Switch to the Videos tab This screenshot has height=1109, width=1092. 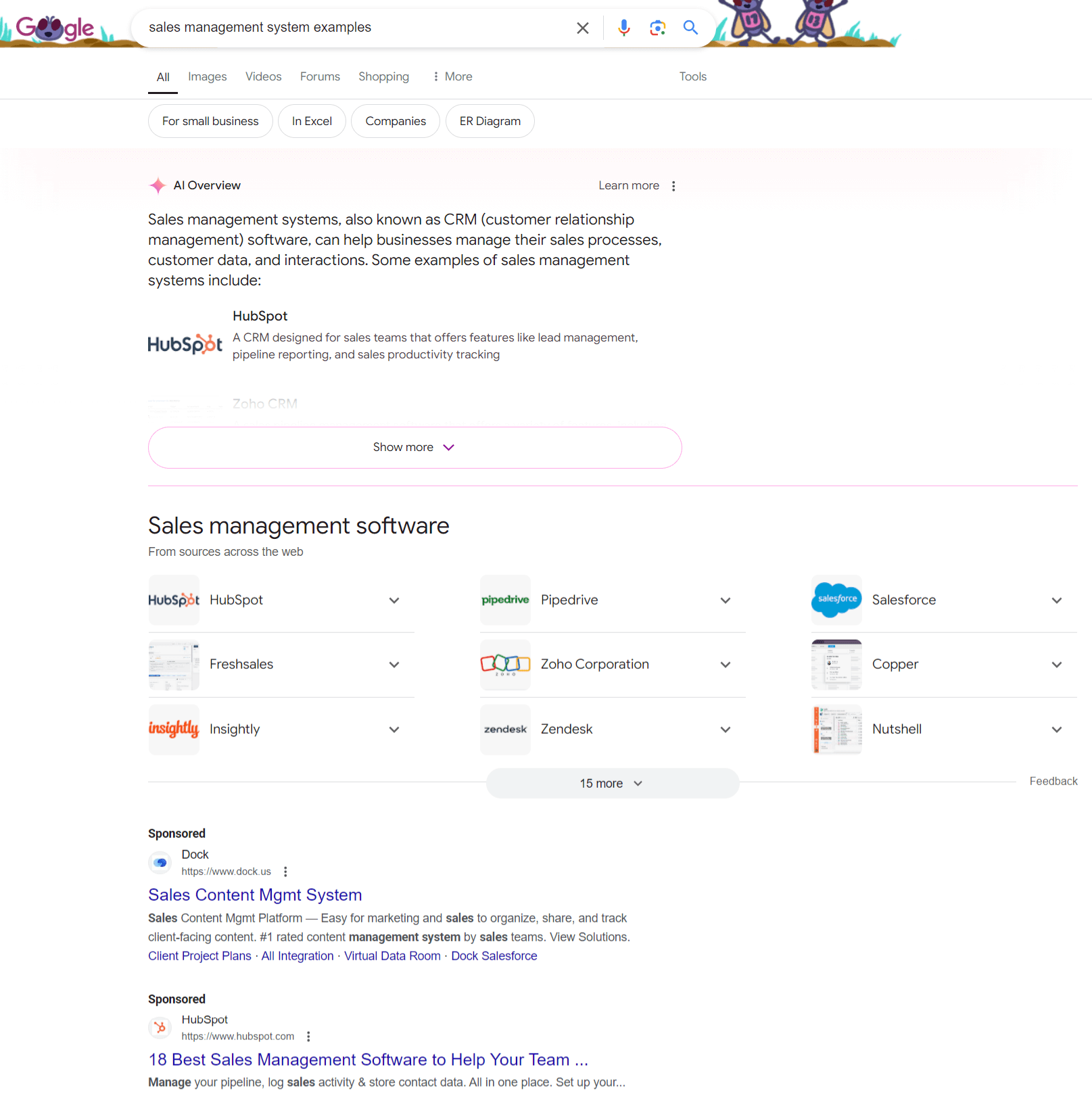click(264, 76)
